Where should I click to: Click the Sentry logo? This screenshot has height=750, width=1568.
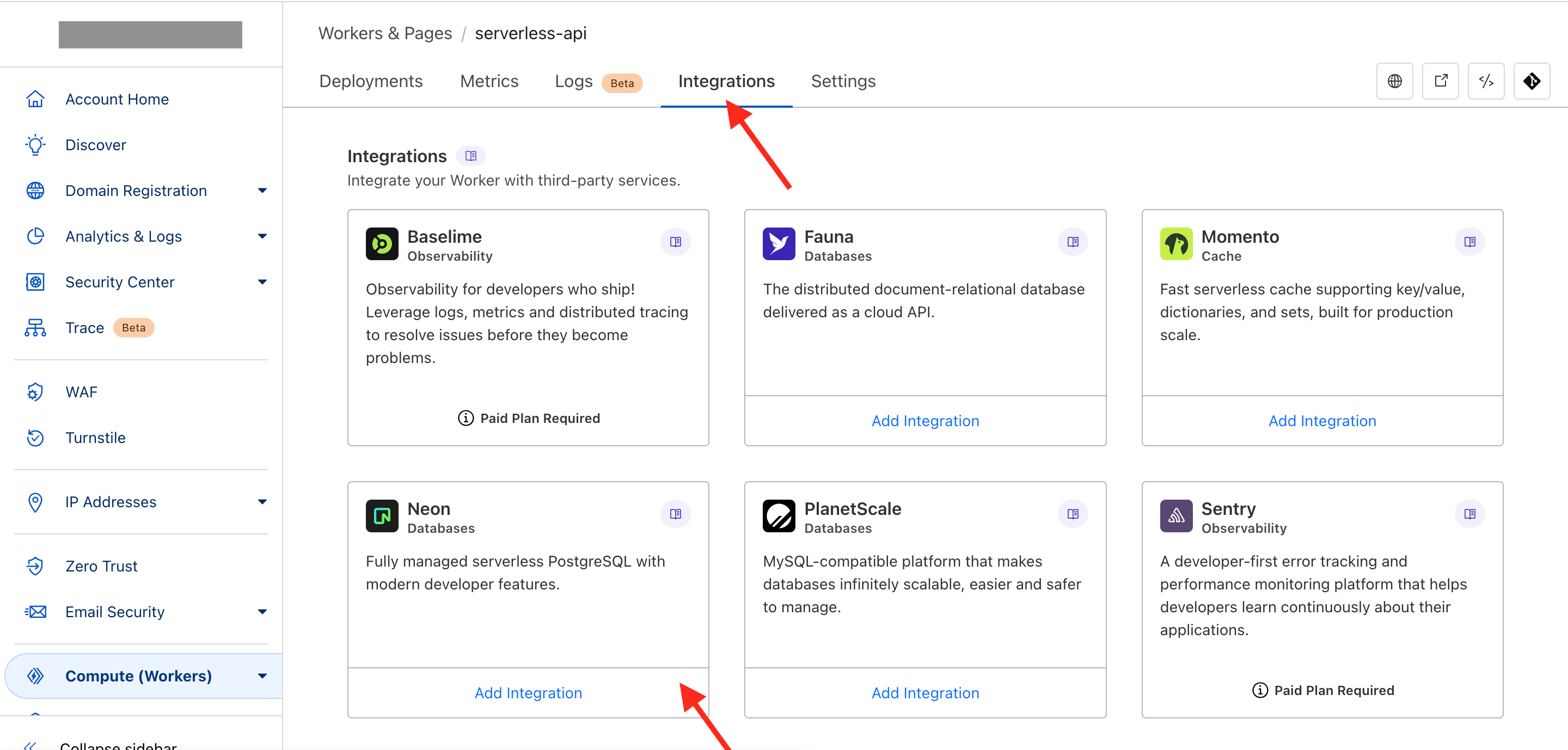point(1176,515)
